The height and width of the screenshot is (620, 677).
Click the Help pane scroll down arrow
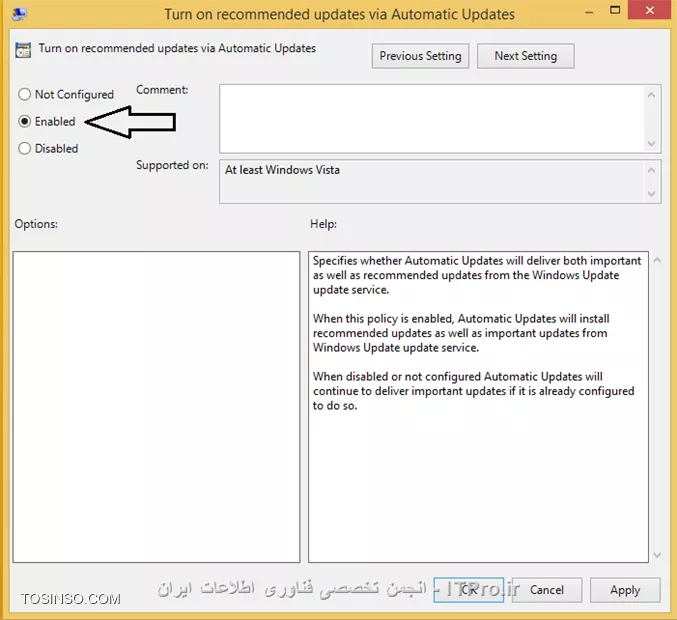[657, 555]
